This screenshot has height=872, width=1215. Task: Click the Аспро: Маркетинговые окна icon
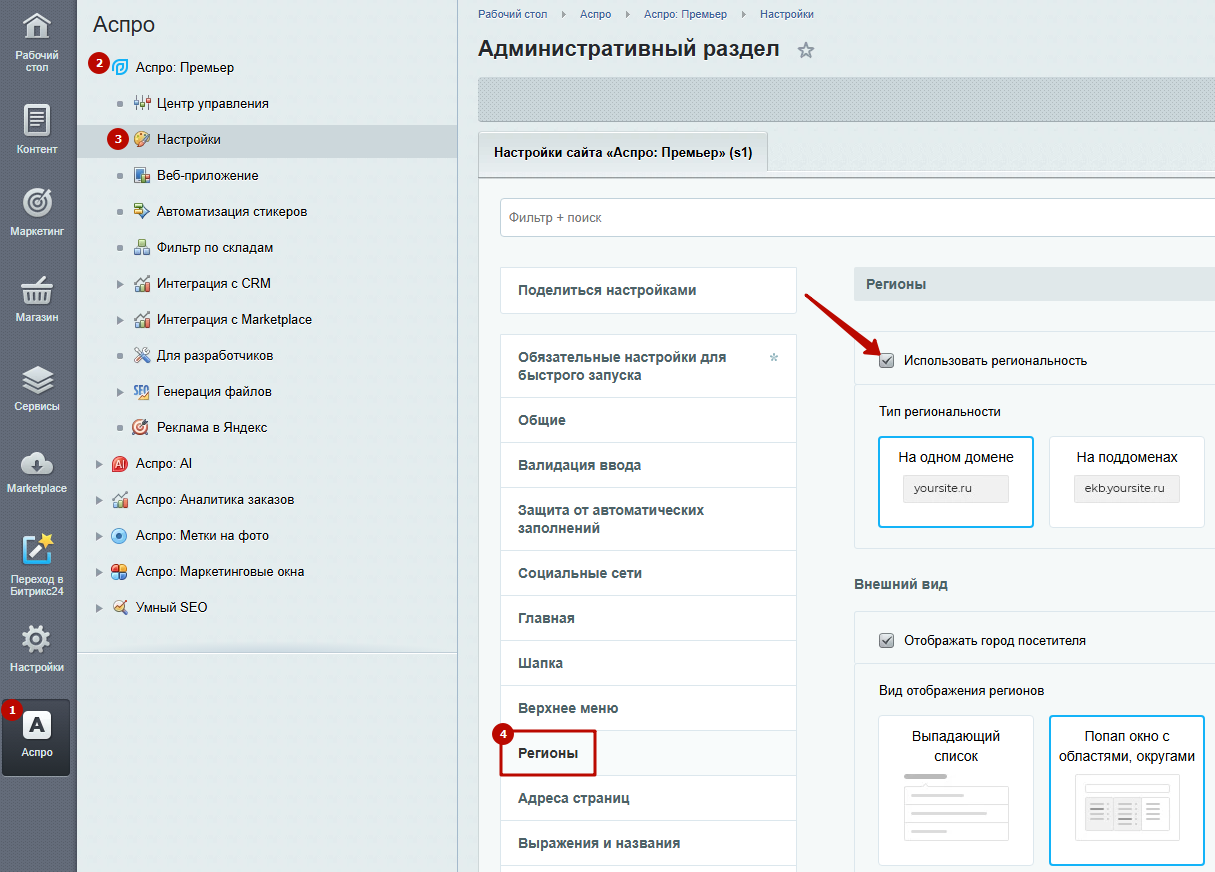(120, 572)
